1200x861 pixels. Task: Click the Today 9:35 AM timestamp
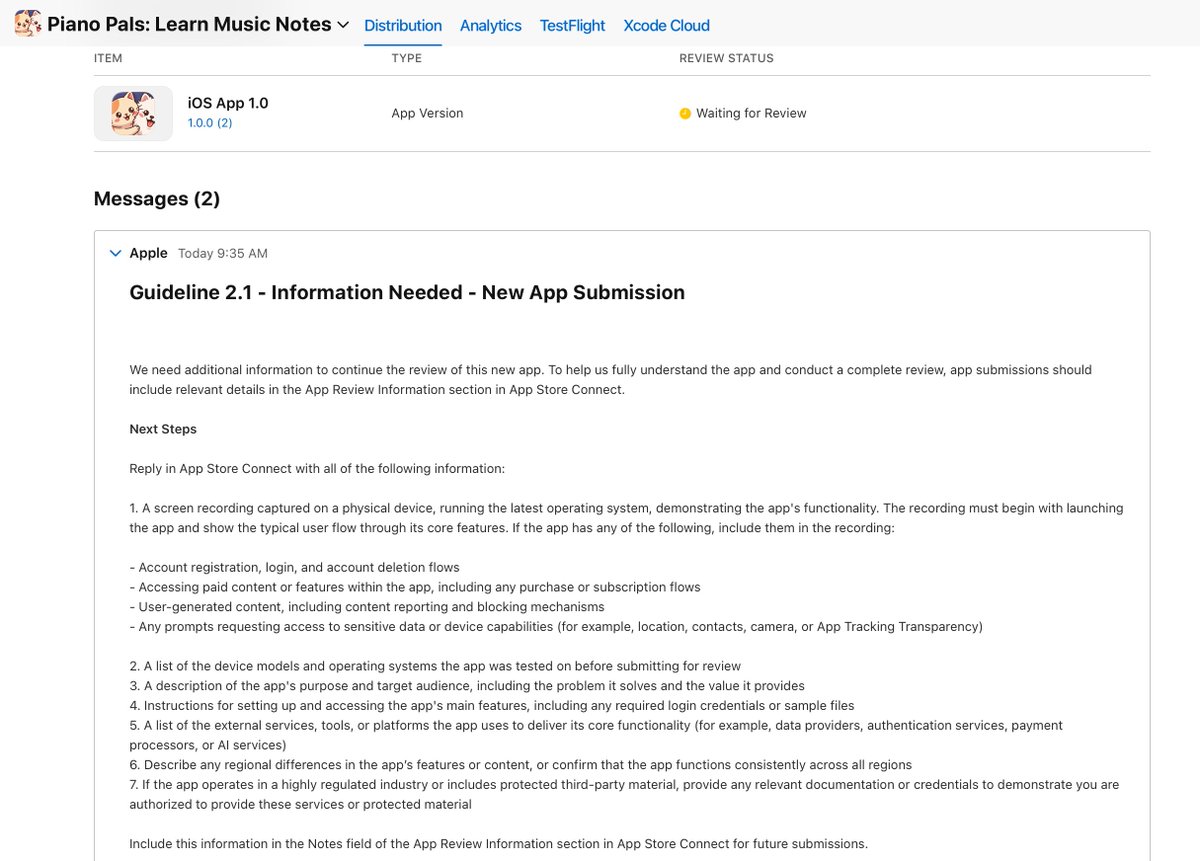(x=223, y=254)
